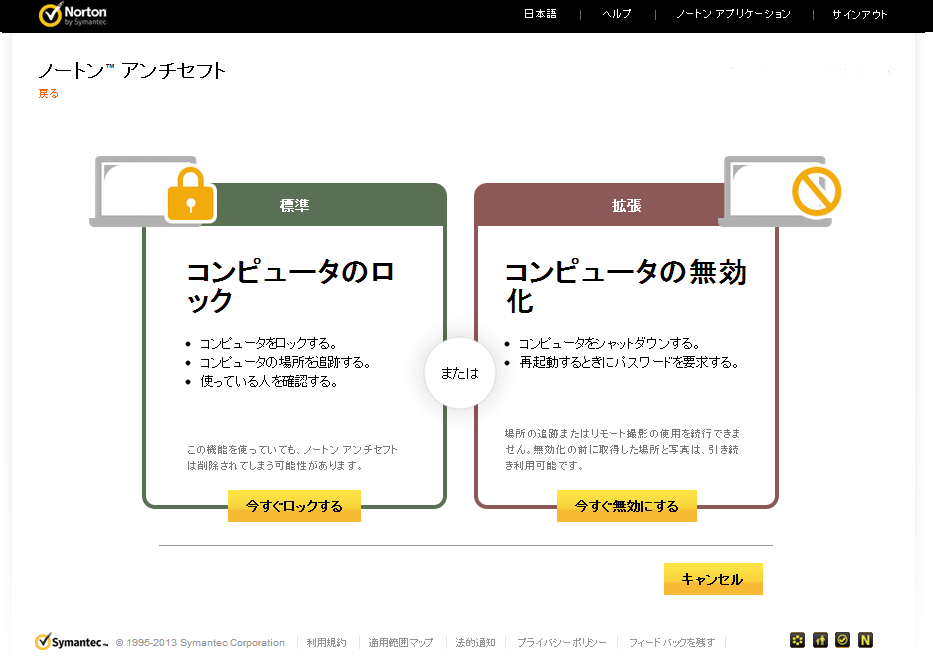
Task: Click the © 1995-2013 Symantec Corporation text
Action: tap(200, 642)
